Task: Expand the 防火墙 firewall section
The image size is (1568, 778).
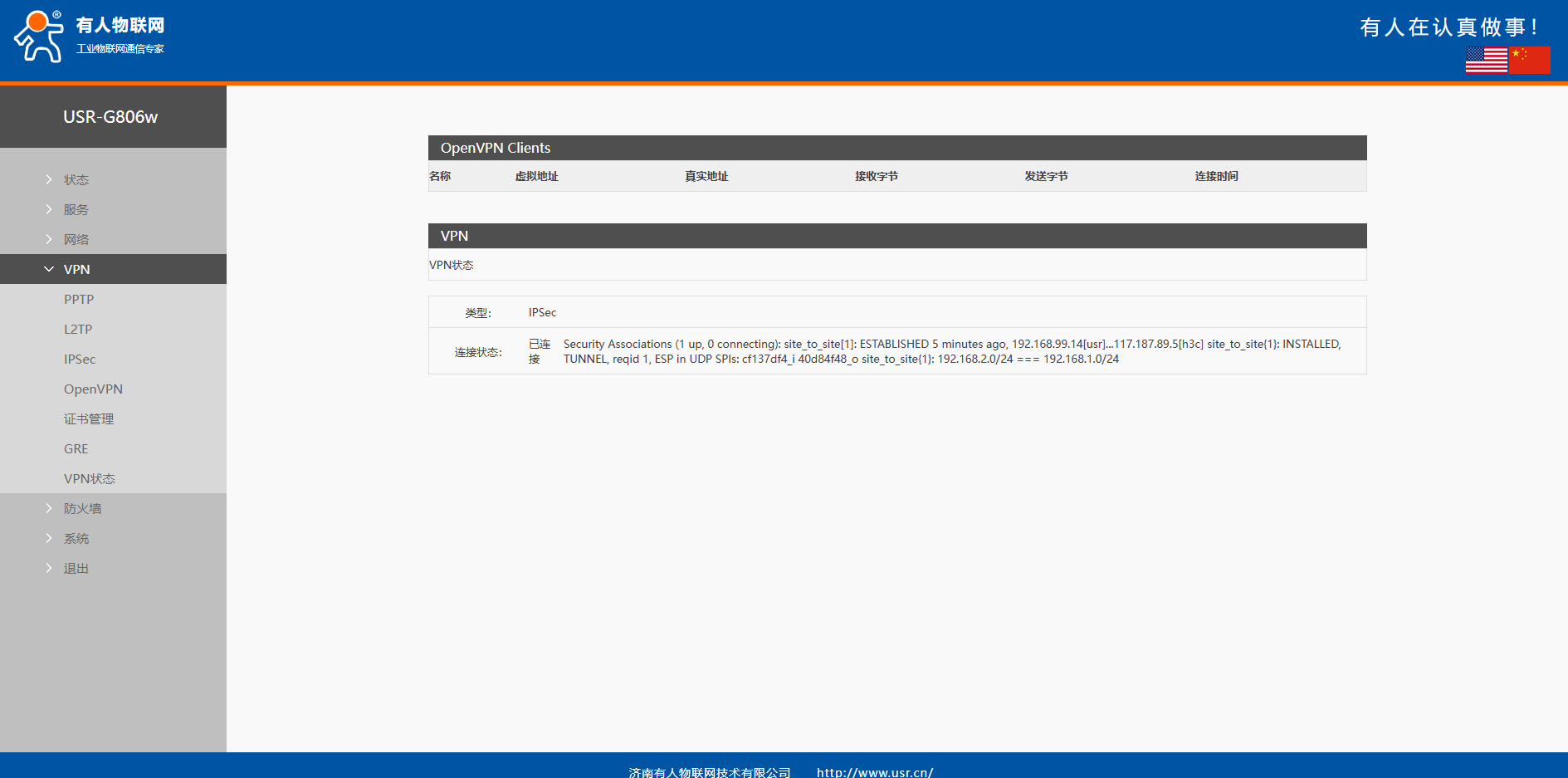Action: coord(82,508)
